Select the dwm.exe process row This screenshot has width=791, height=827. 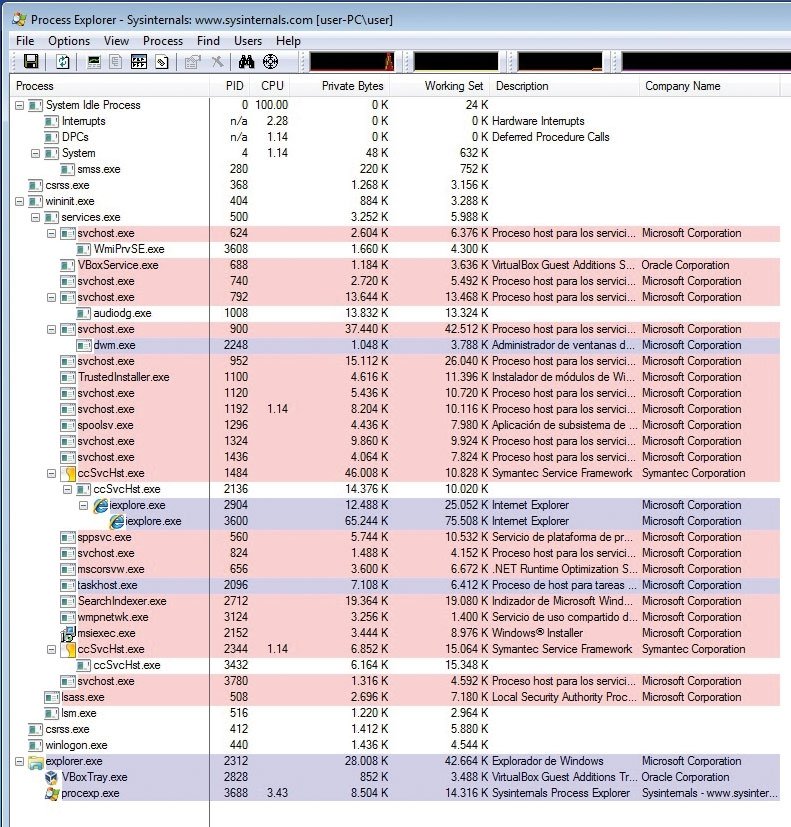tap(395, 345)
